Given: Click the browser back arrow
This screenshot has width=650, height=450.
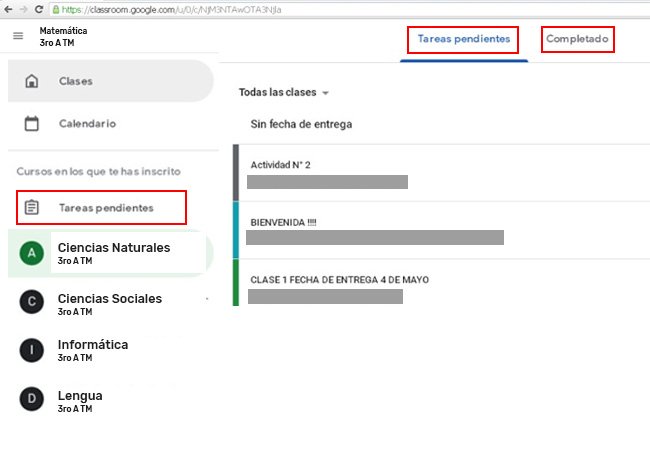Looking at the screenshot, I should [x=10, y=8].
